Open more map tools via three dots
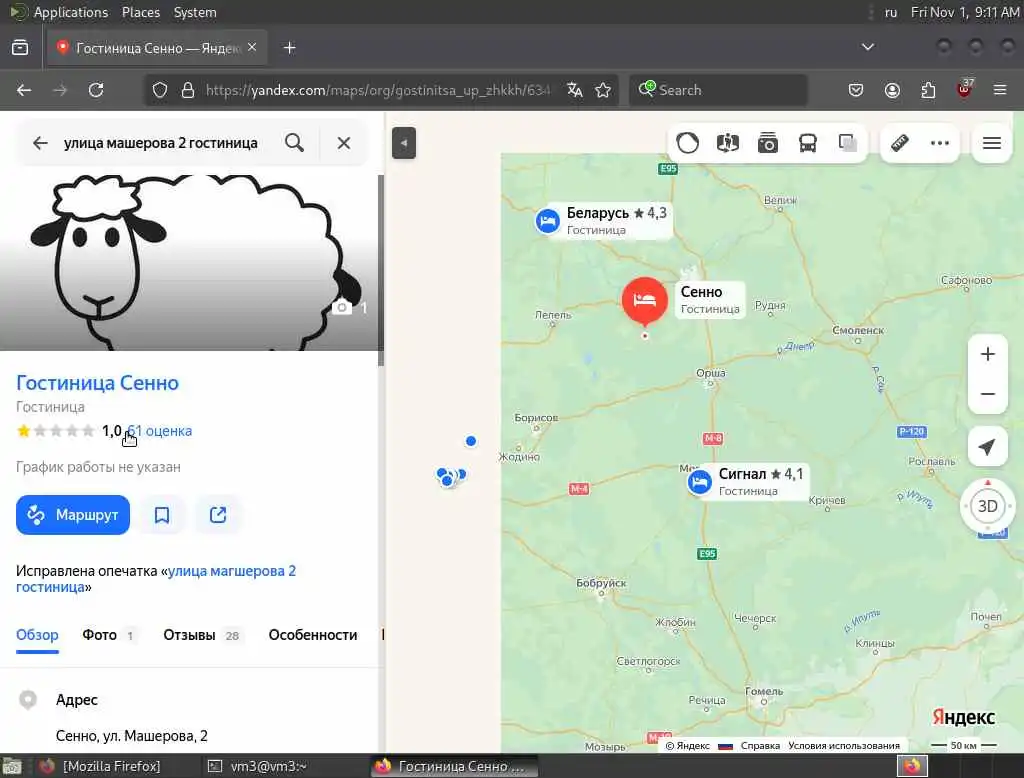 pyautogui.click(x=940, y=143)
